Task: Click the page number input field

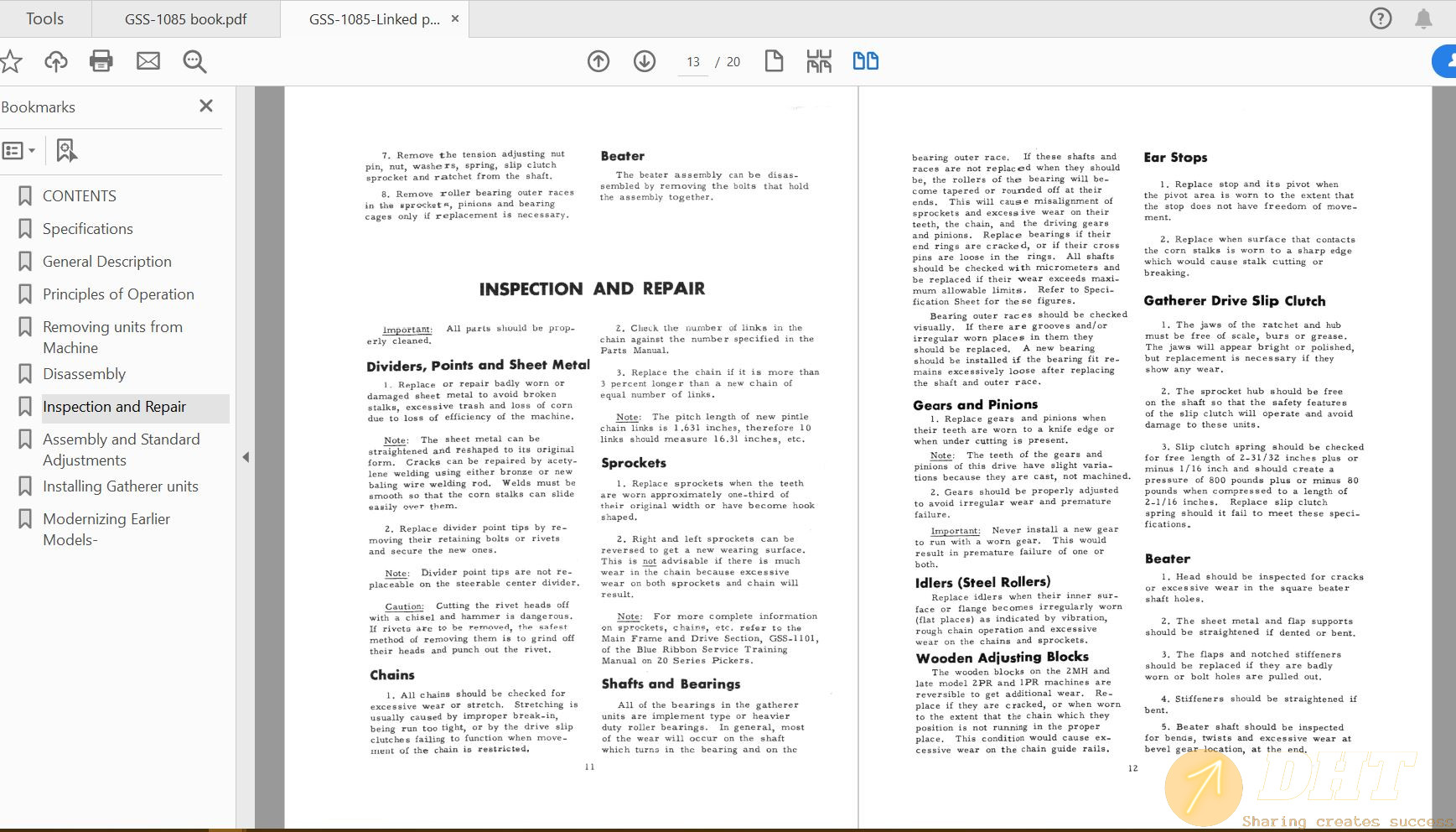Action: click(693, 62)
